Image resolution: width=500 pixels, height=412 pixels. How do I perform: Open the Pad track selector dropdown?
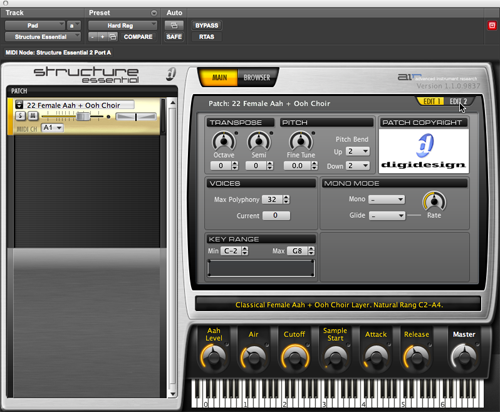point(35,26)
